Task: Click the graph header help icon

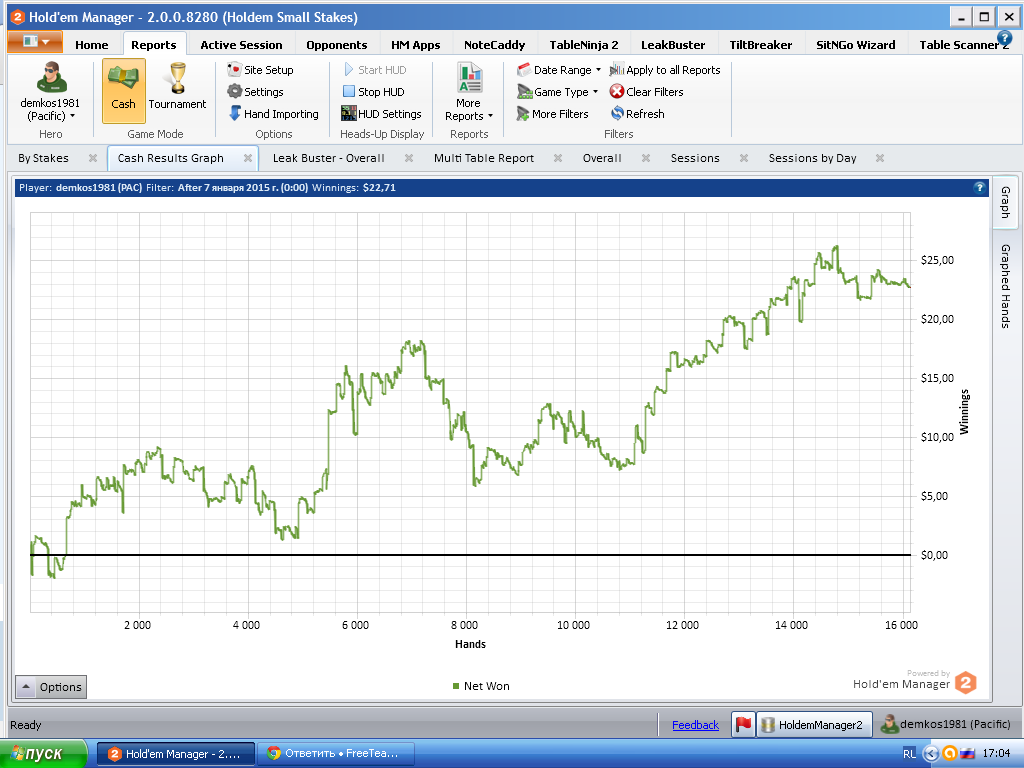Action: (x=979, y=187)
